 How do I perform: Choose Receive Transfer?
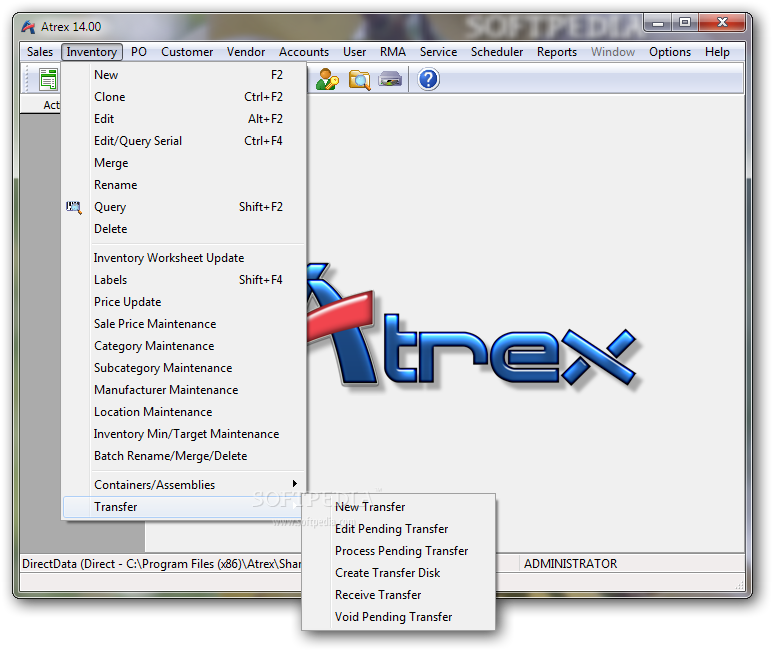point(398,595)
